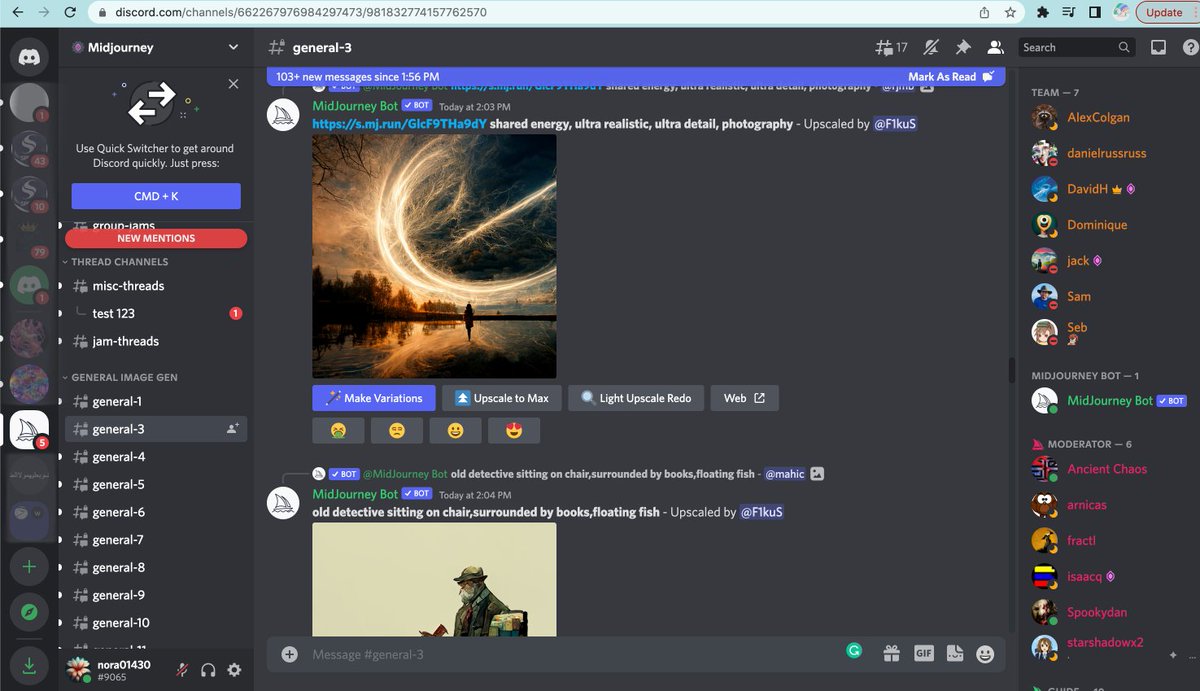Open Grammarly icon in message box
This screenshot has width=1200, height=691.
(x=854, y=650)
